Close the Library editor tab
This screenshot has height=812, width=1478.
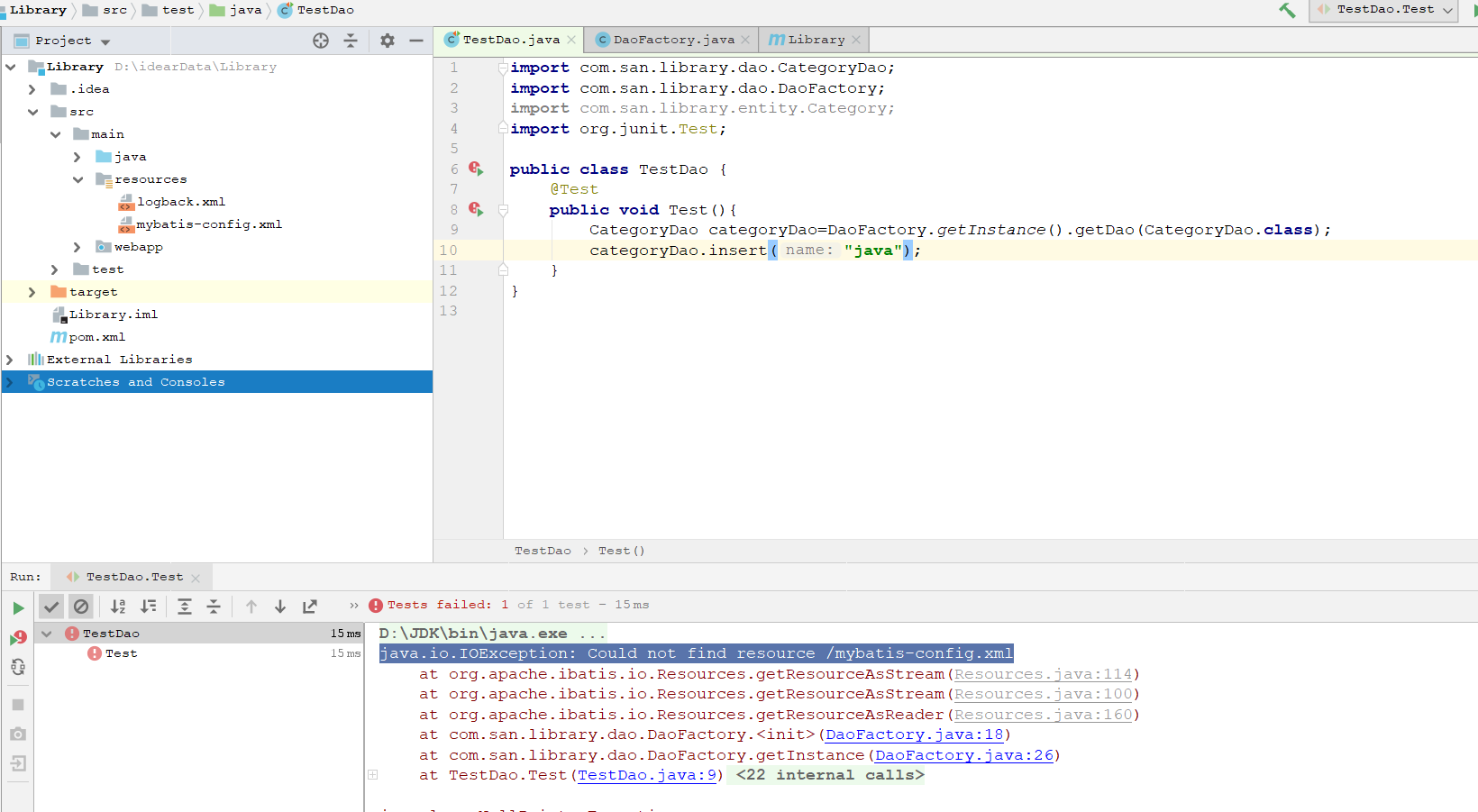point(856,40)
